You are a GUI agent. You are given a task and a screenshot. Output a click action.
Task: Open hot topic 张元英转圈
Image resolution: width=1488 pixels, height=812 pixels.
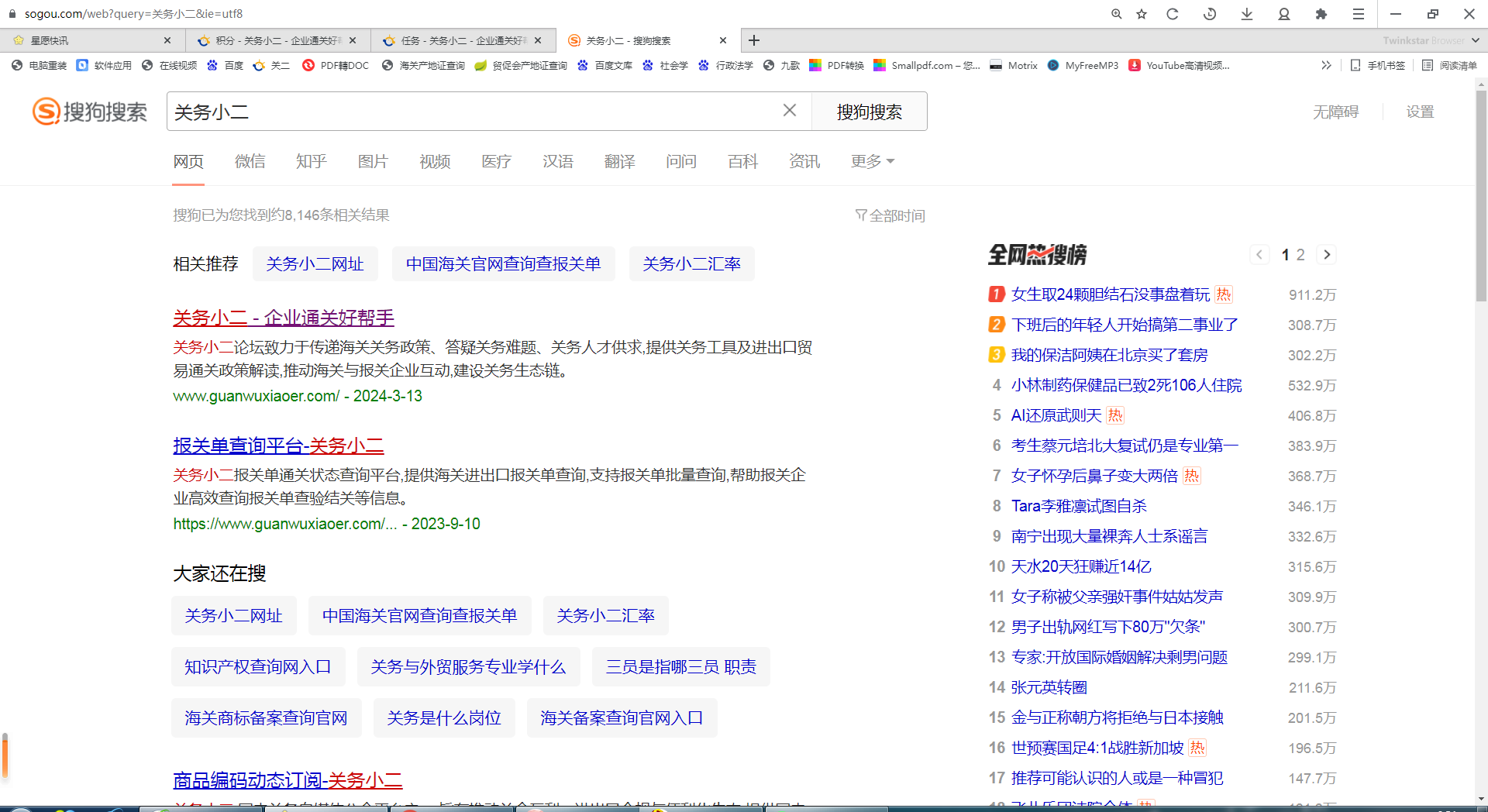tap(1049, 687)
